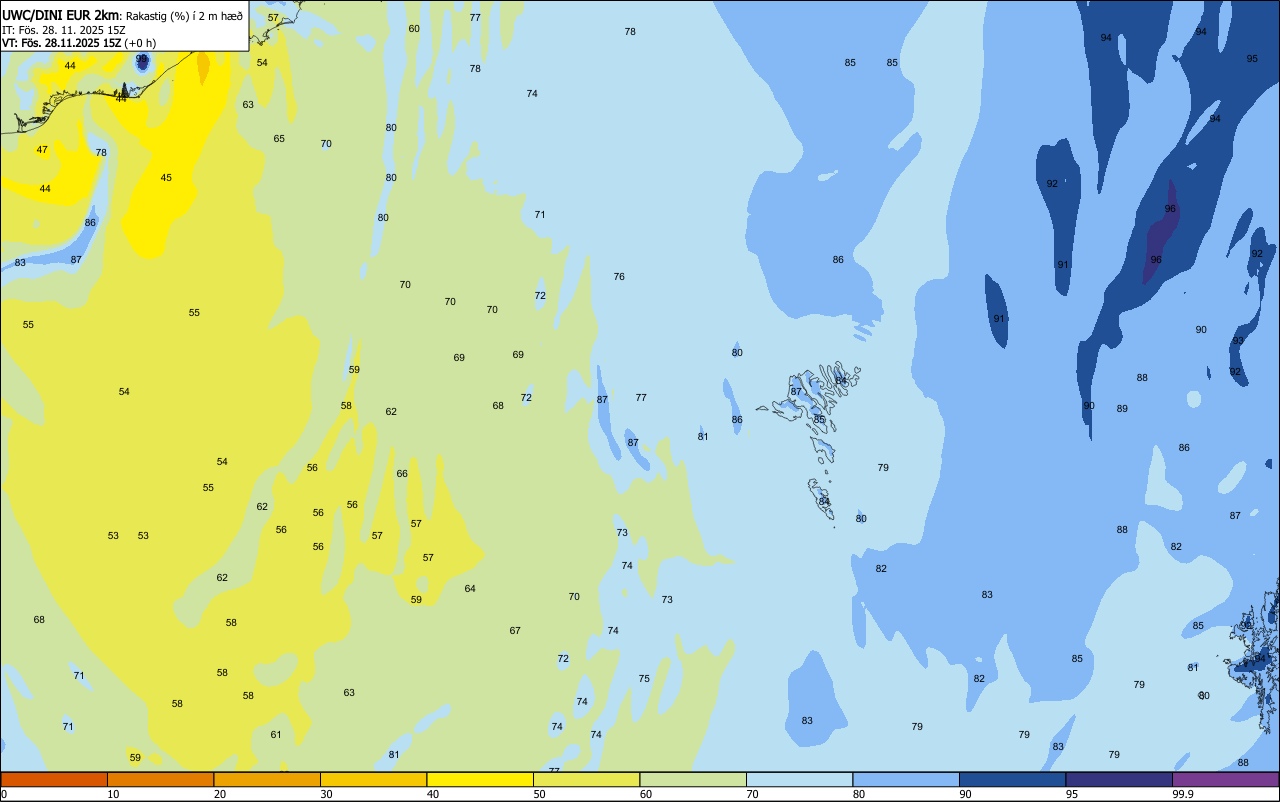This screenshot has width=1280, height=802.
Task: Click the 10–20 orange legend swatch
Action: pyautogui.click(x=160, y=779)
